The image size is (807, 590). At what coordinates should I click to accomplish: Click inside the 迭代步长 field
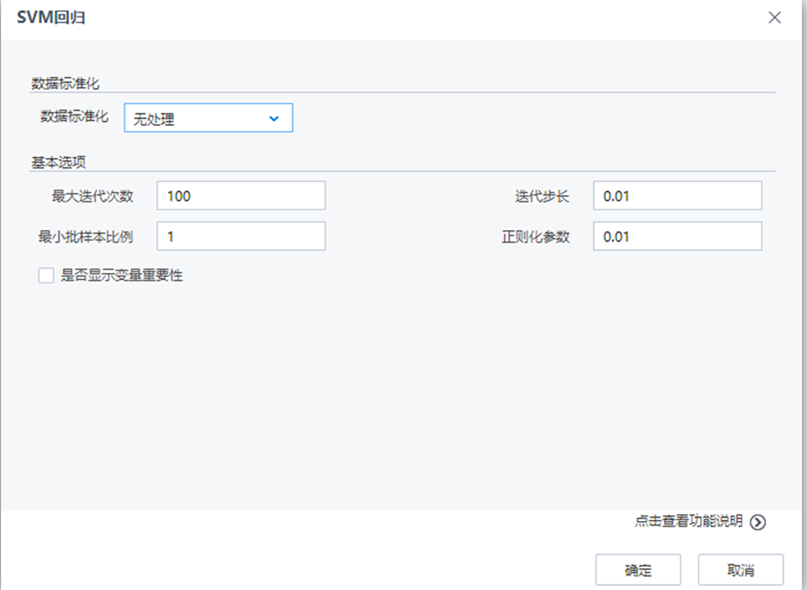click(677, 195)
